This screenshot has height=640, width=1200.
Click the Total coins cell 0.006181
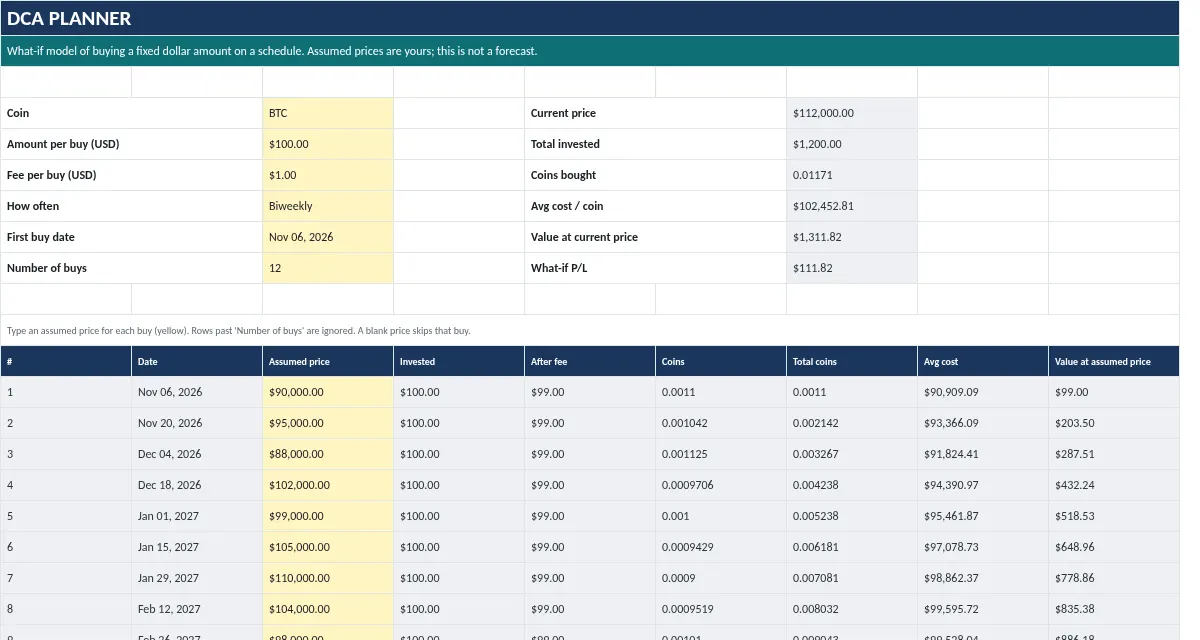point(852,547)
